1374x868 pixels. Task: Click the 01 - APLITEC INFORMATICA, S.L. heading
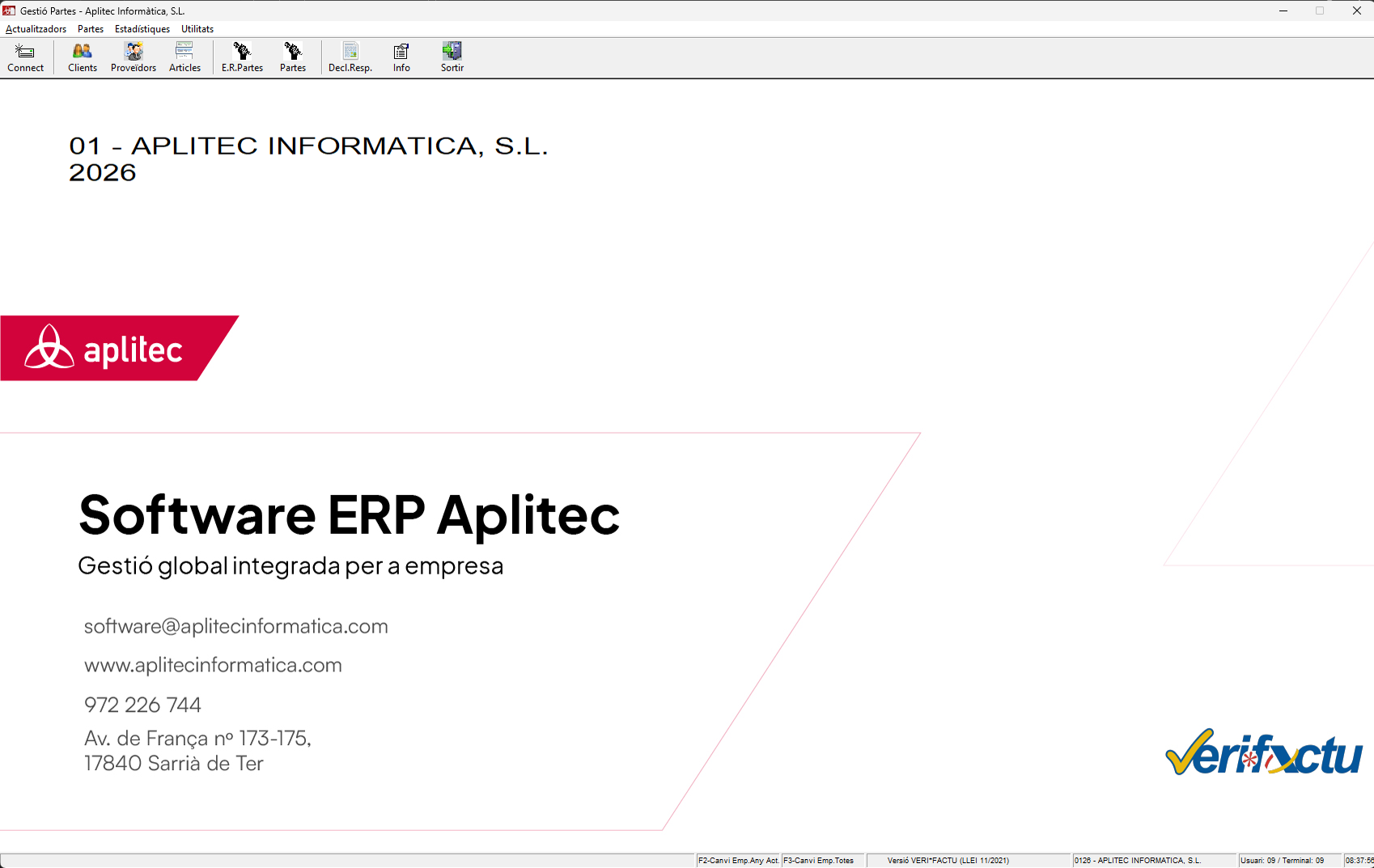click(308, 146)
